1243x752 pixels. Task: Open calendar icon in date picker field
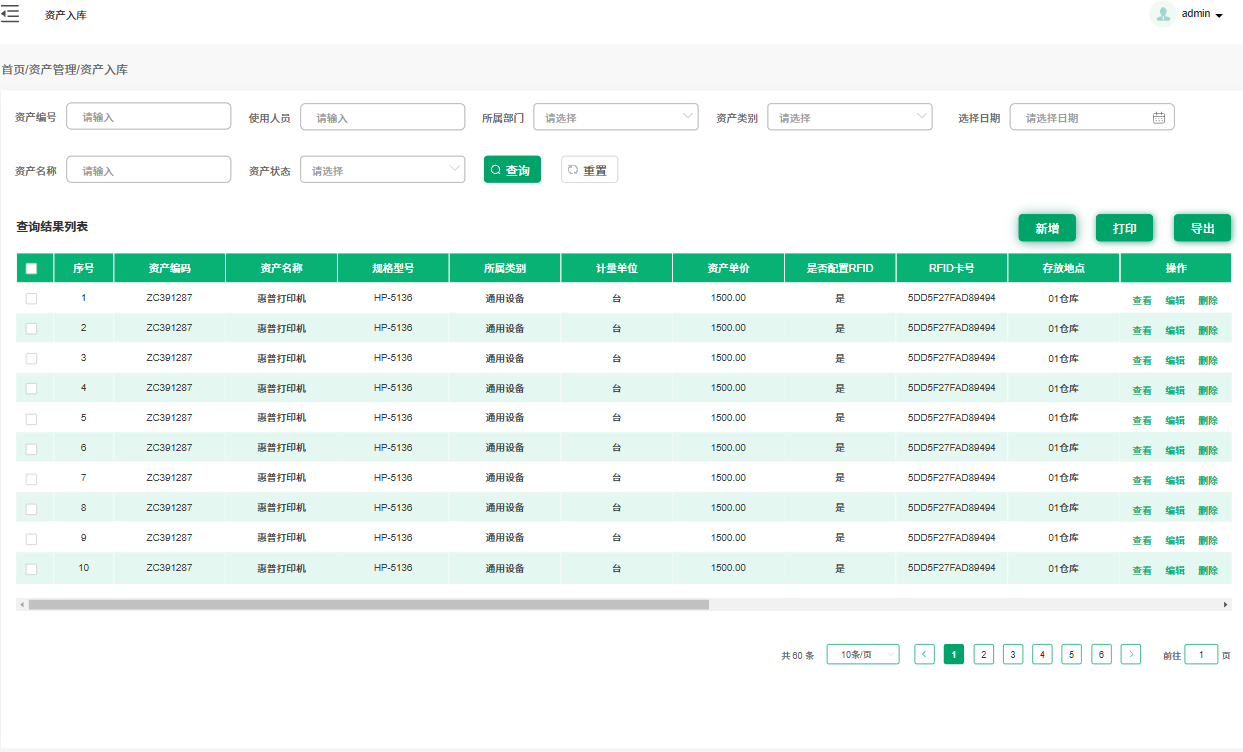click(1159, 117)
